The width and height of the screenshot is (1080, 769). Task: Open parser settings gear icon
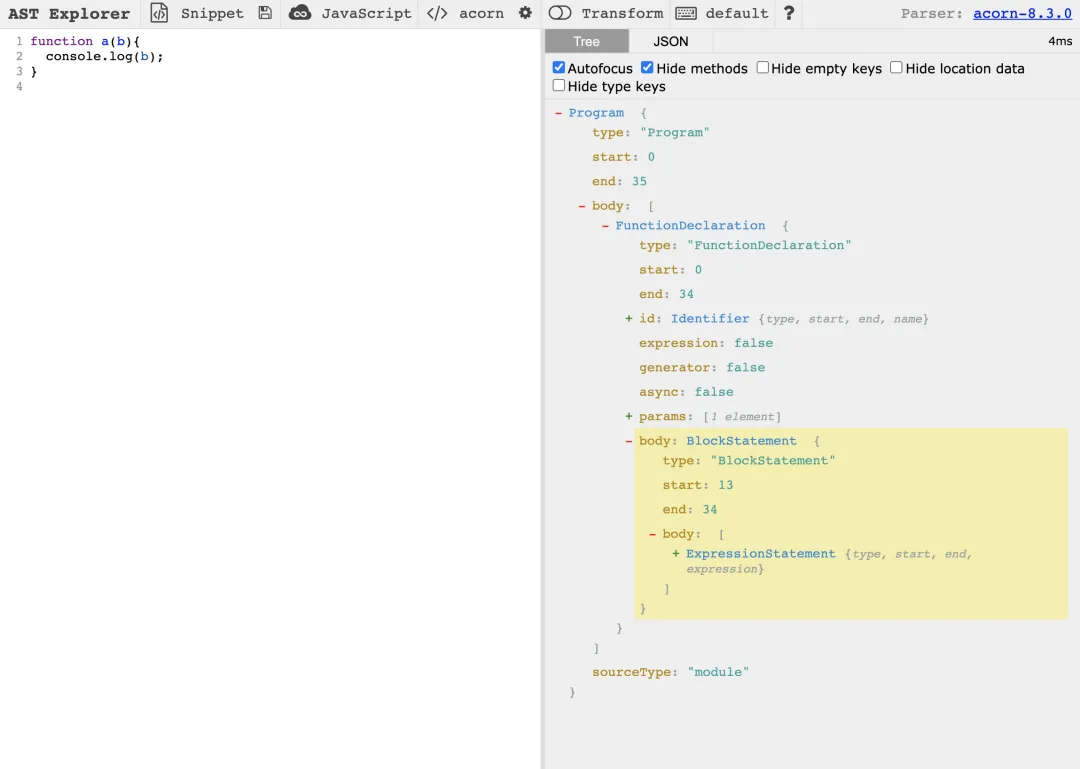tap(526, 13)
